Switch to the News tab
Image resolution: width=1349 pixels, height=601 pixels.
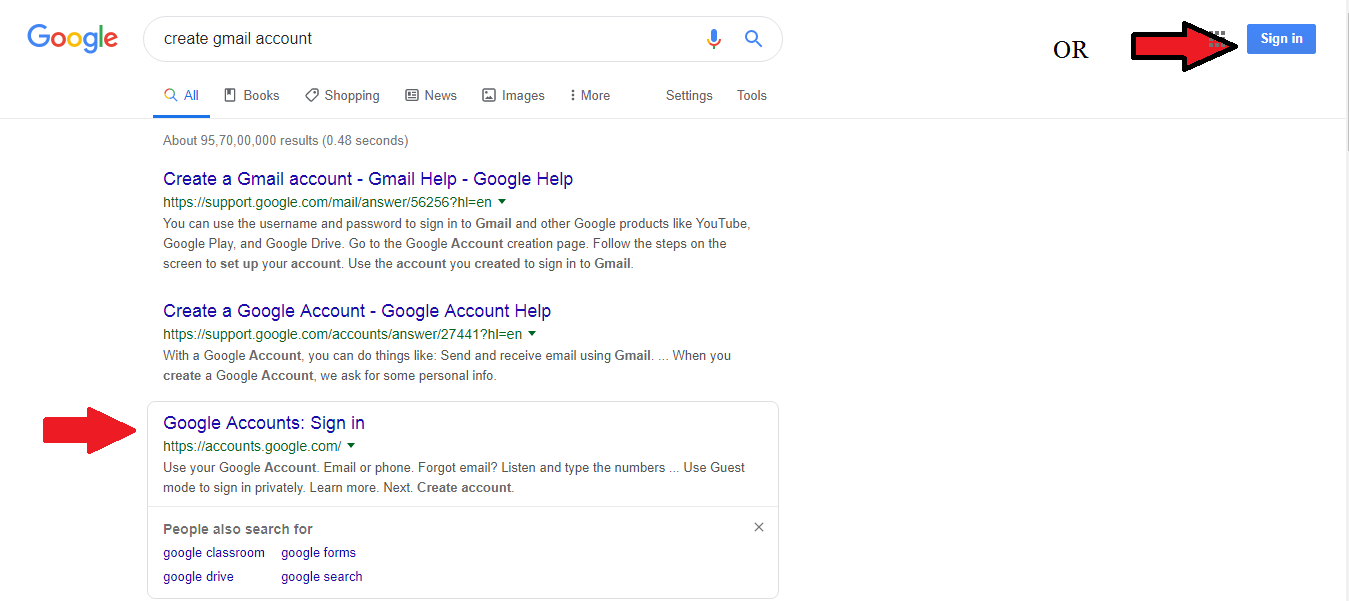(431, 96)
